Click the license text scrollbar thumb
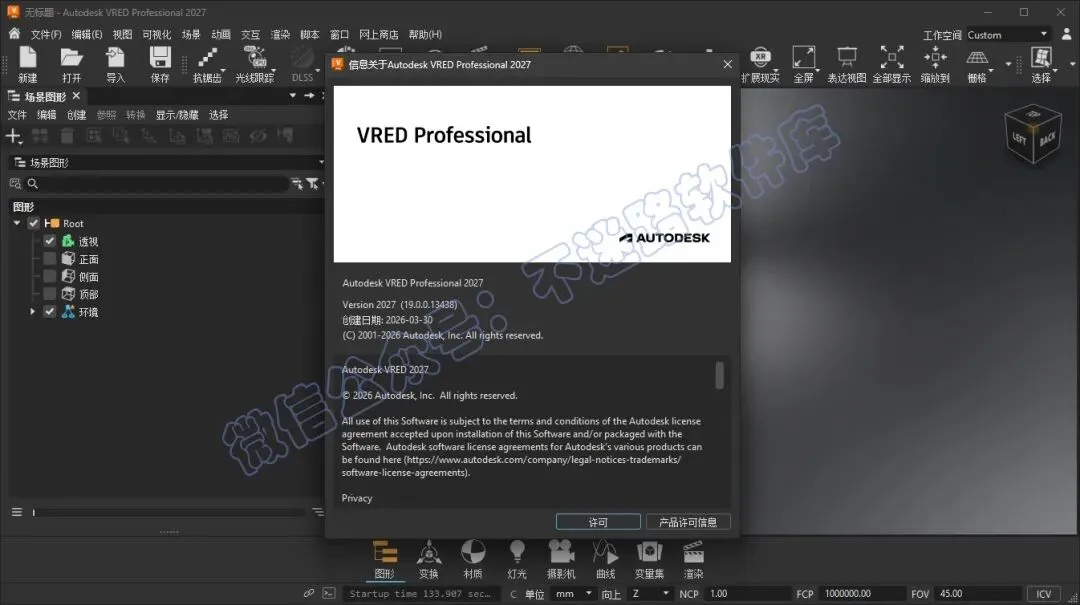Image resolution: width=1080 pixels, height=605 pixels. point(720,376)
